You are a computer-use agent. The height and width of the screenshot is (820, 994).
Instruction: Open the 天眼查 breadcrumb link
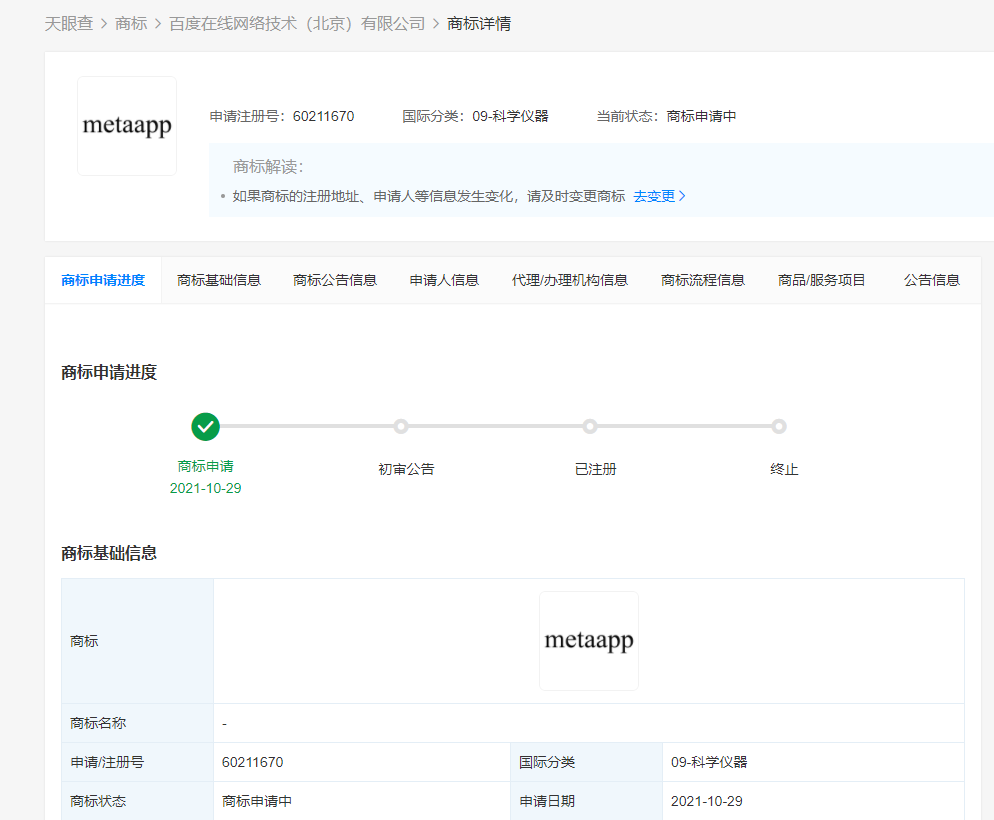point(68,23)
